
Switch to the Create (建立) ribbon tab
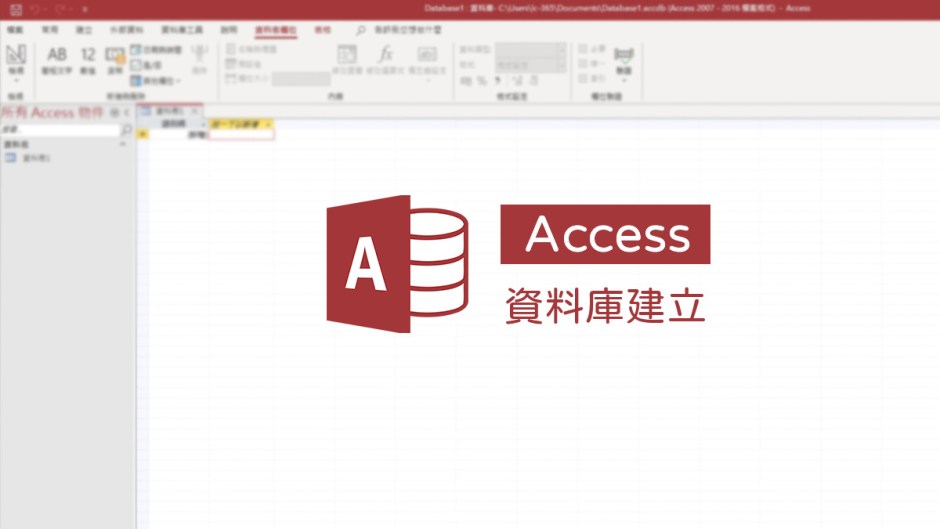84,30
